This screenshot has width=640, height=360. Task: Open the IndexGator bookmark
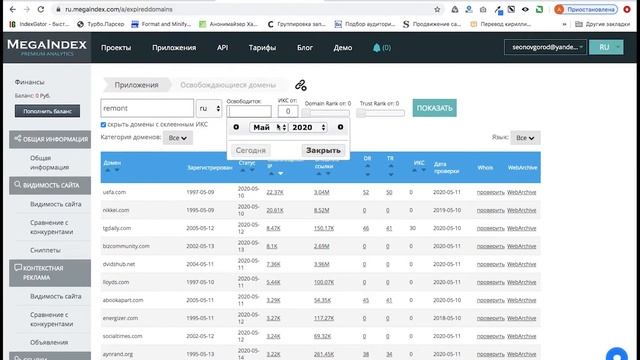tap(40, 24)
